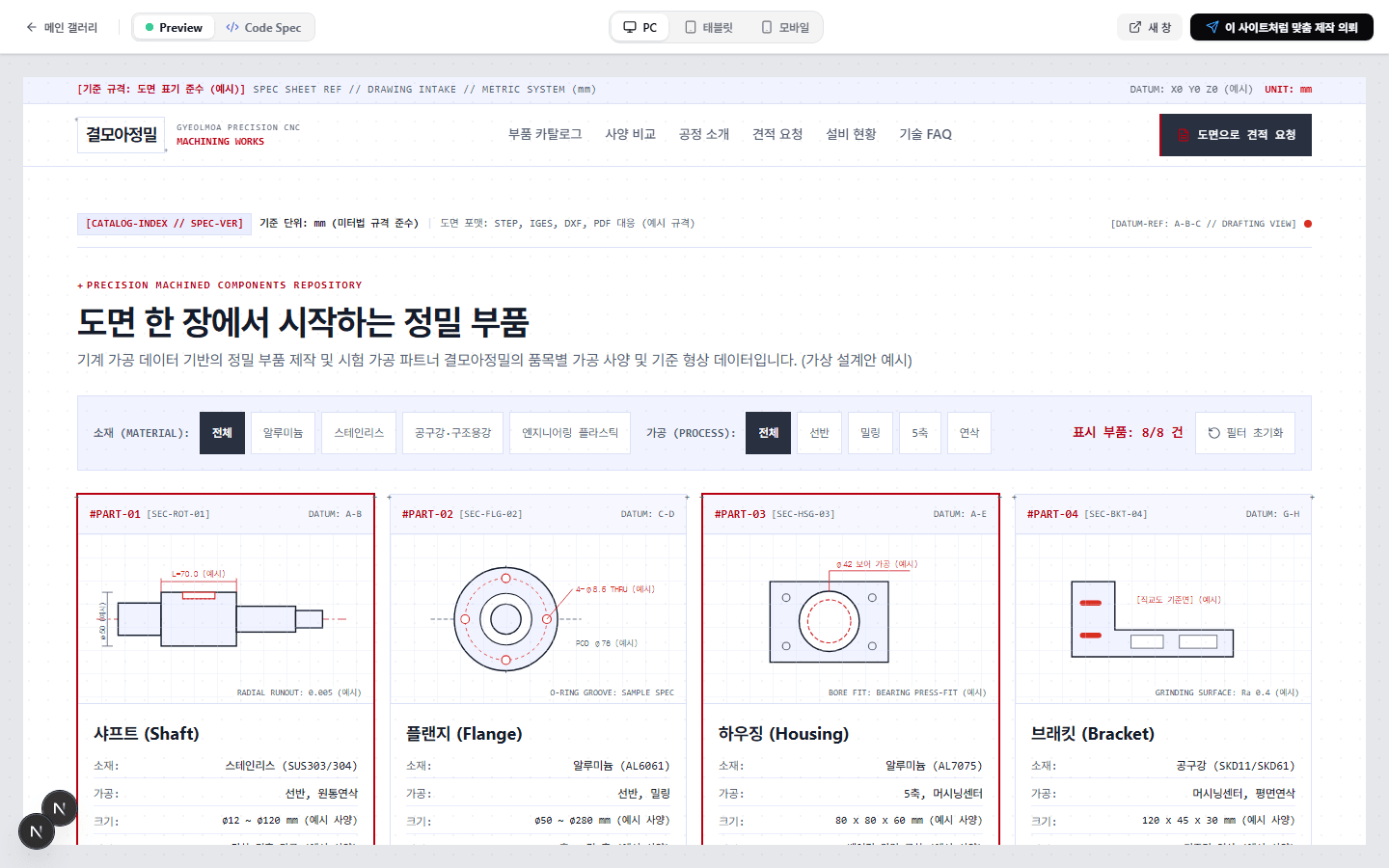Click the #PART-04 label
The width and height of the screenshot is (1389, 868).
1052,514
